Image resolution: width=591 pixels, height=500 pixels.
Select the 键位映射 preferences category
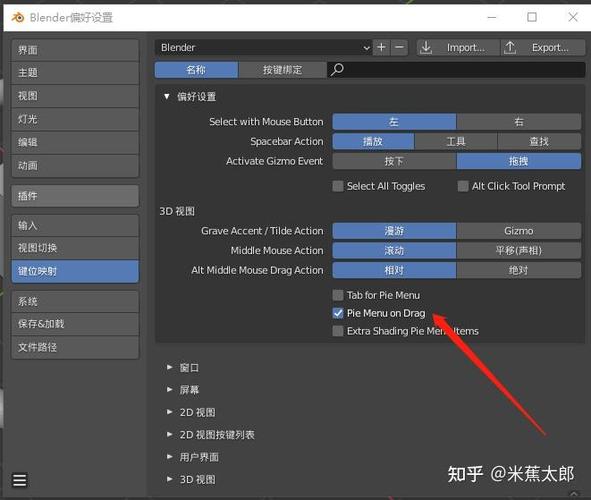(75, 271)
